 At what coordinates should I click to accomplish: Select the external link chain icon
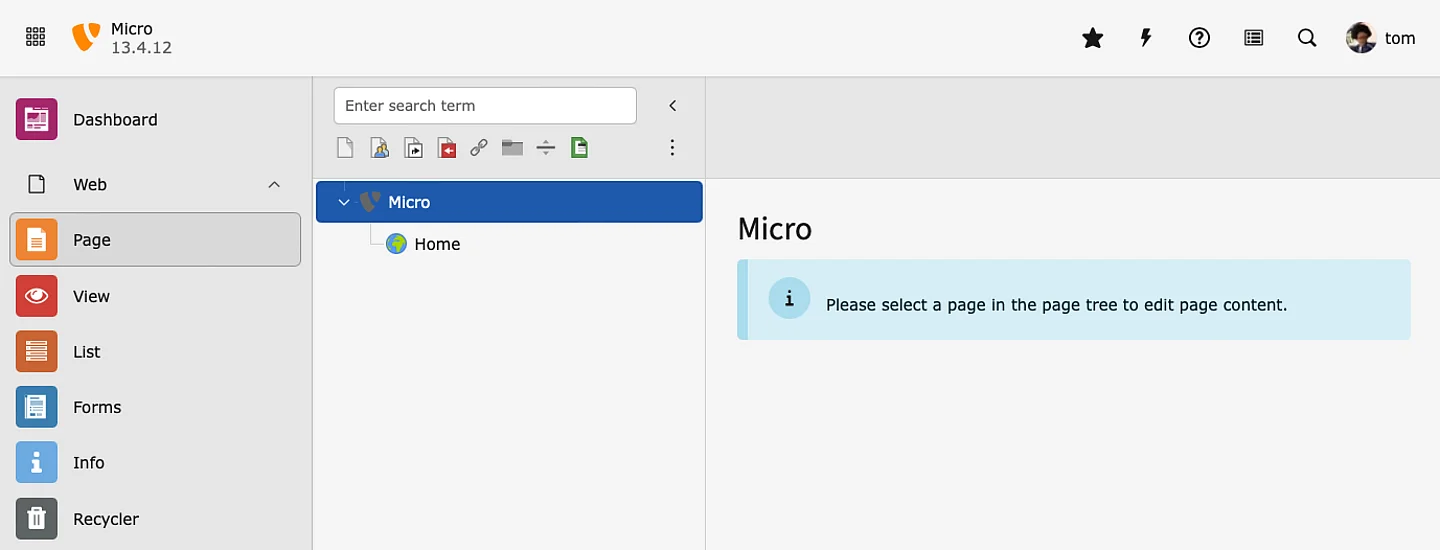(479, 148)
